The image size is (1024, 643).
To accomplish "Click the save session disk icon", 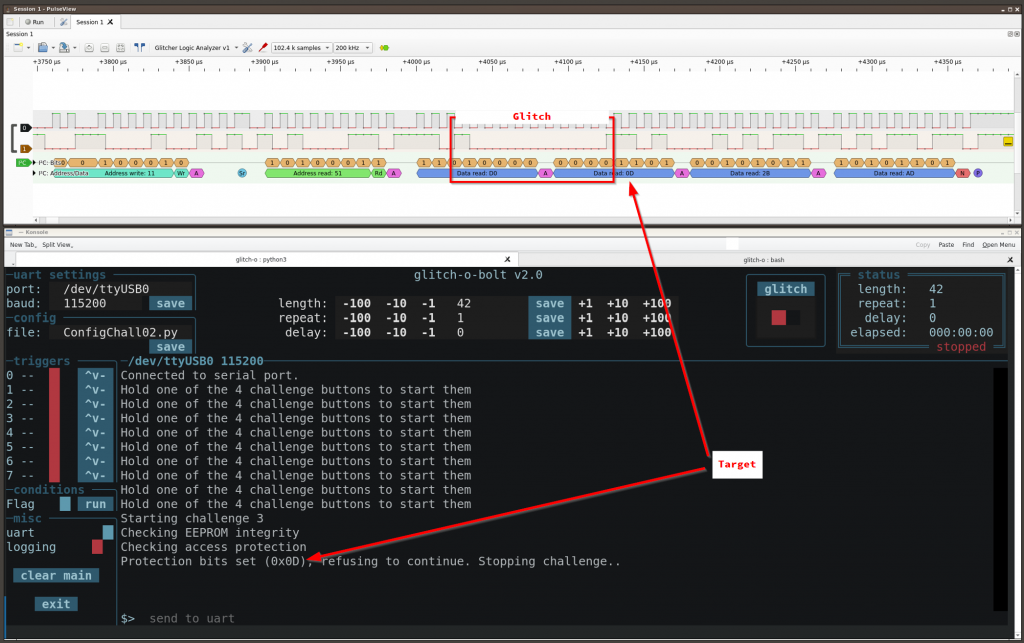I will (63, 47).
